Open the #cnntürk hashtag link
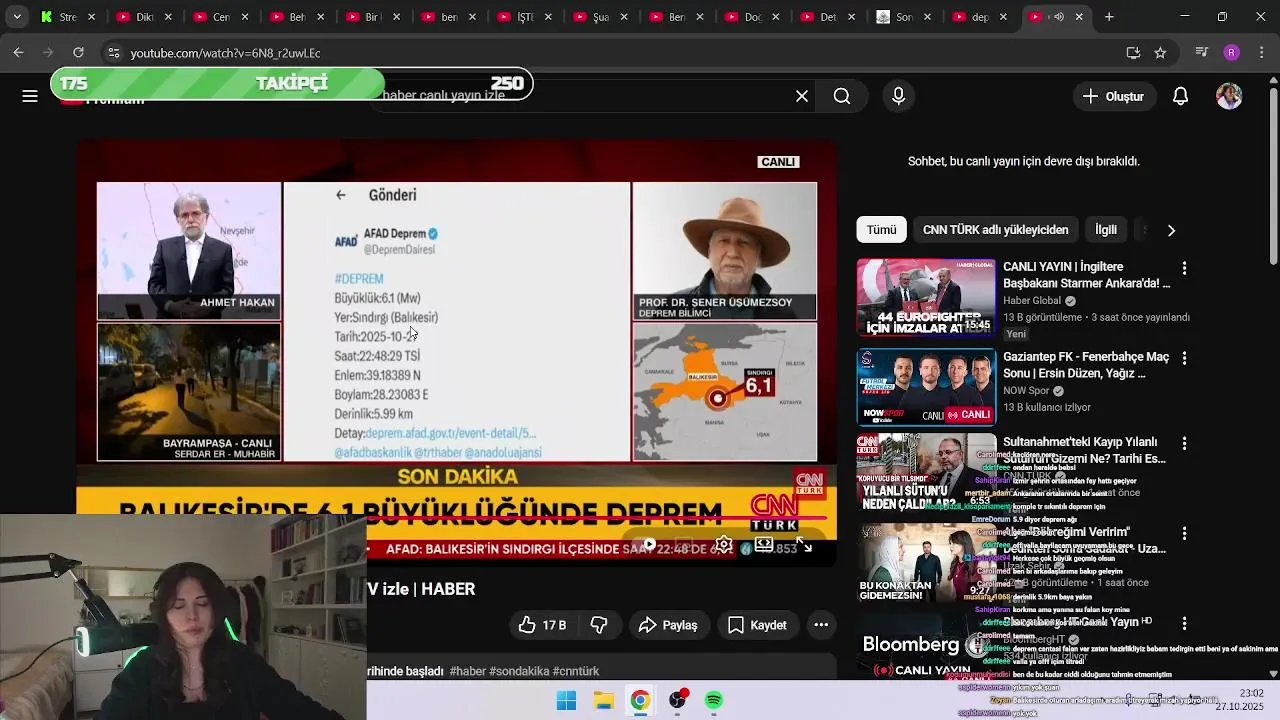Viewport: 1280px width, 720px height. (x=576, y=671)
